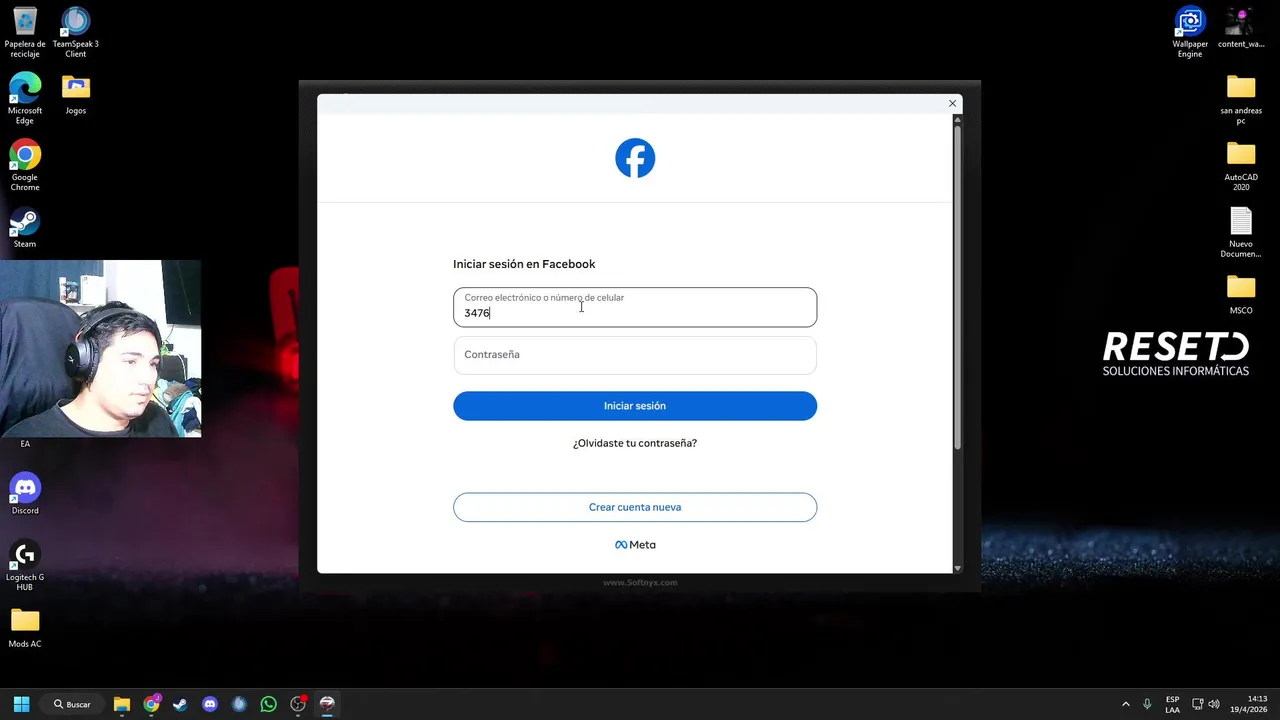Click the ESP LAA language indicator
This screenshot has width=1280, height=720.
(x=1172, y=704)
